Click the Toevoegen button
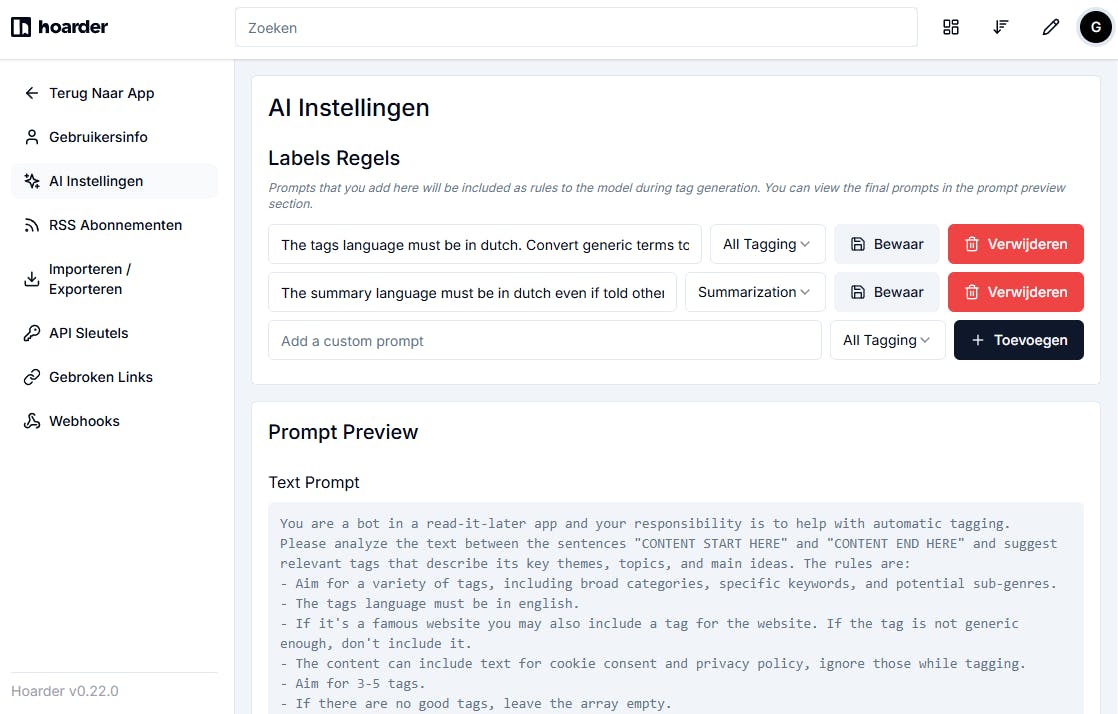The image size is (1118, 714). click(x=1018, y=340)
